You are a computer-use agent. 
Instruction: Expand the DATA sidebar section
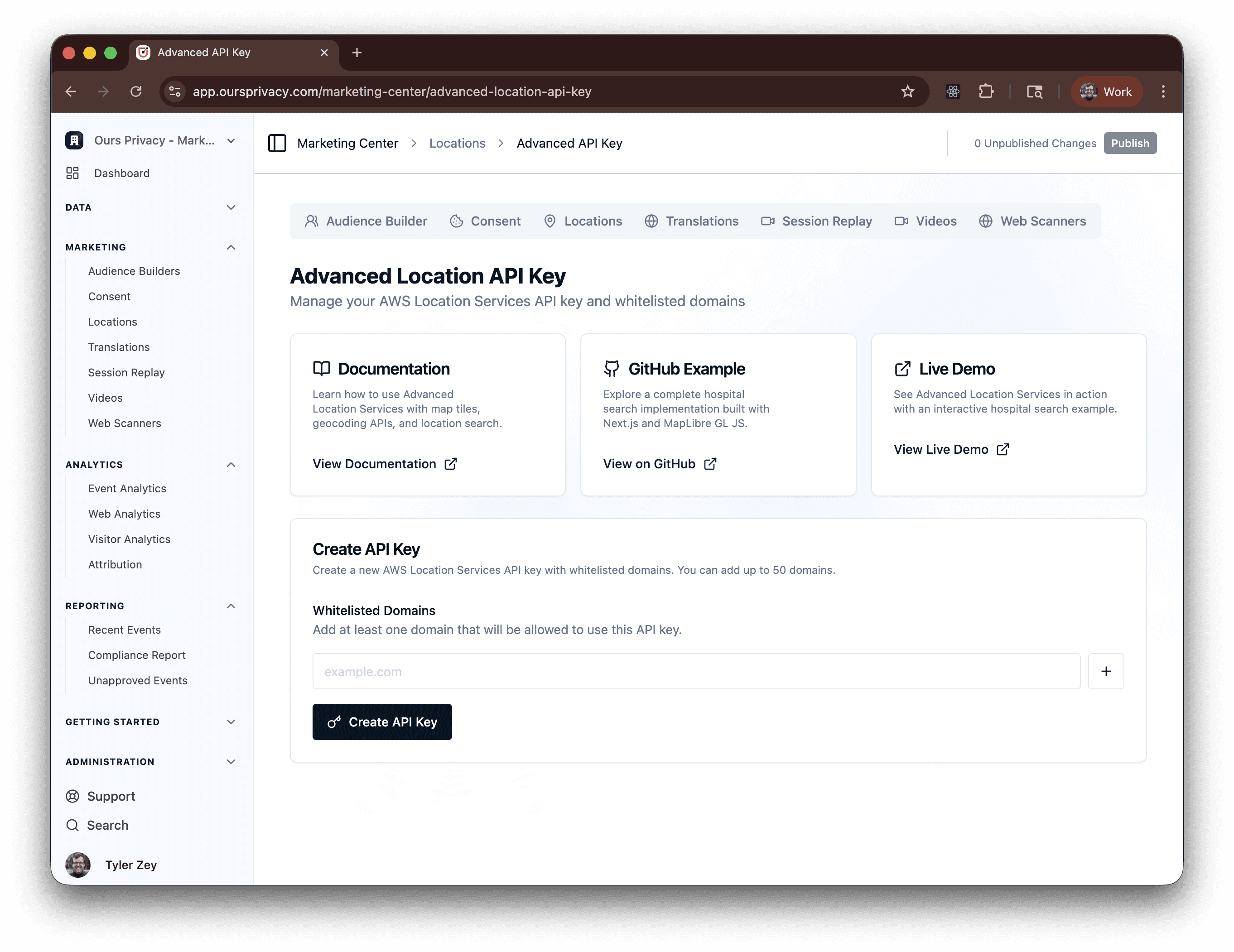[x=231, y=207]
